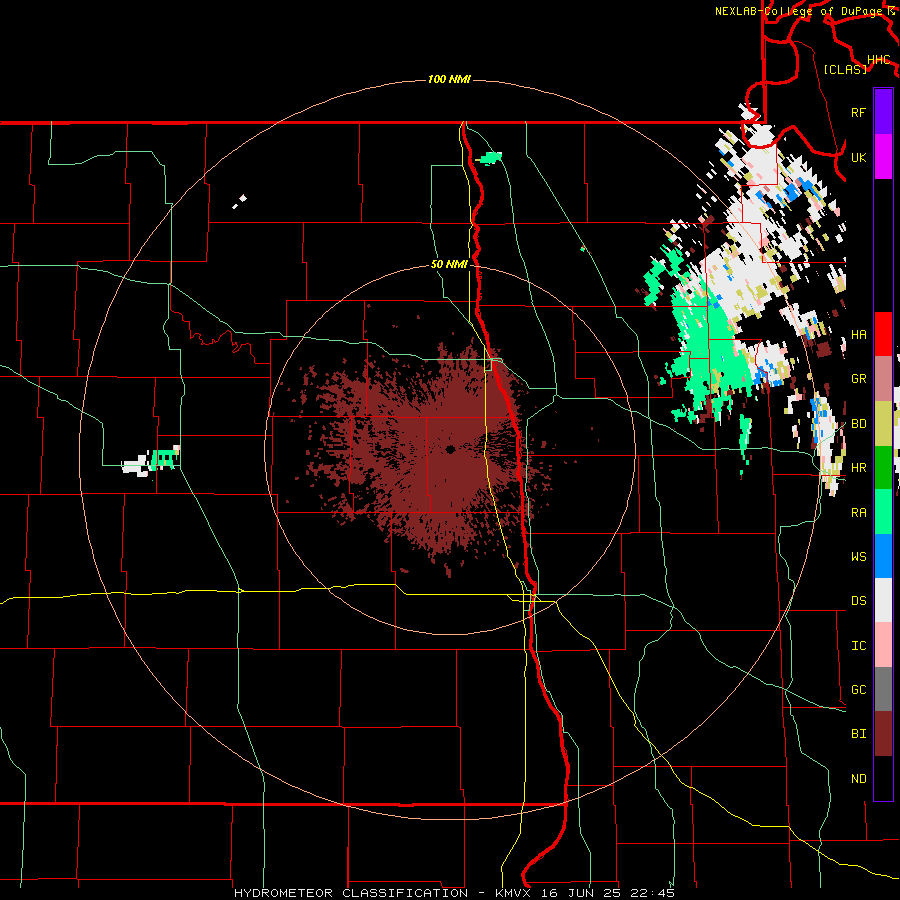
Task: Click the BI legend label
Action: (858, 734)
